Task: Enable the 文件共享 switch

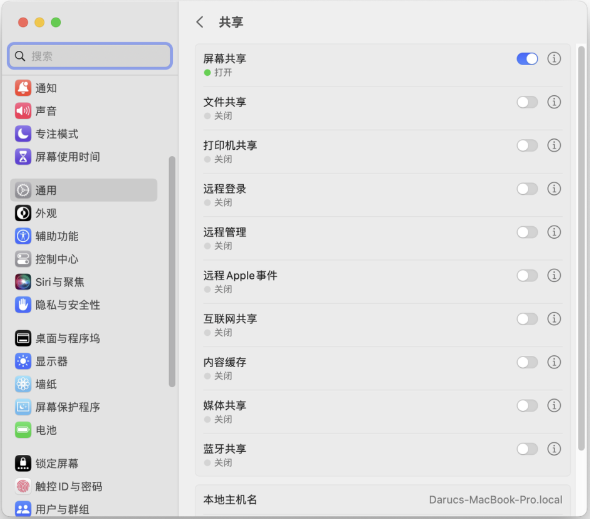Action: tap(527, 102)
